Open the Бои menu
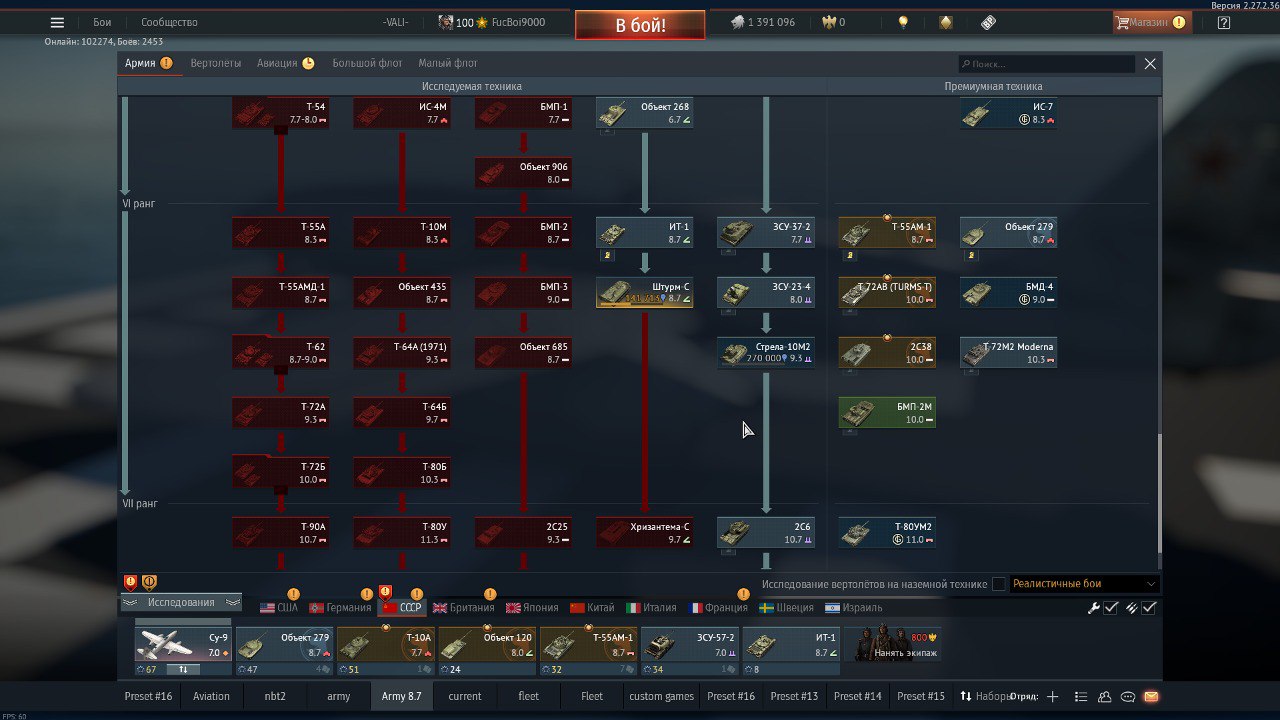This screenshot has height=720, width=1280. pyautogui.click(x=102, y=22)
